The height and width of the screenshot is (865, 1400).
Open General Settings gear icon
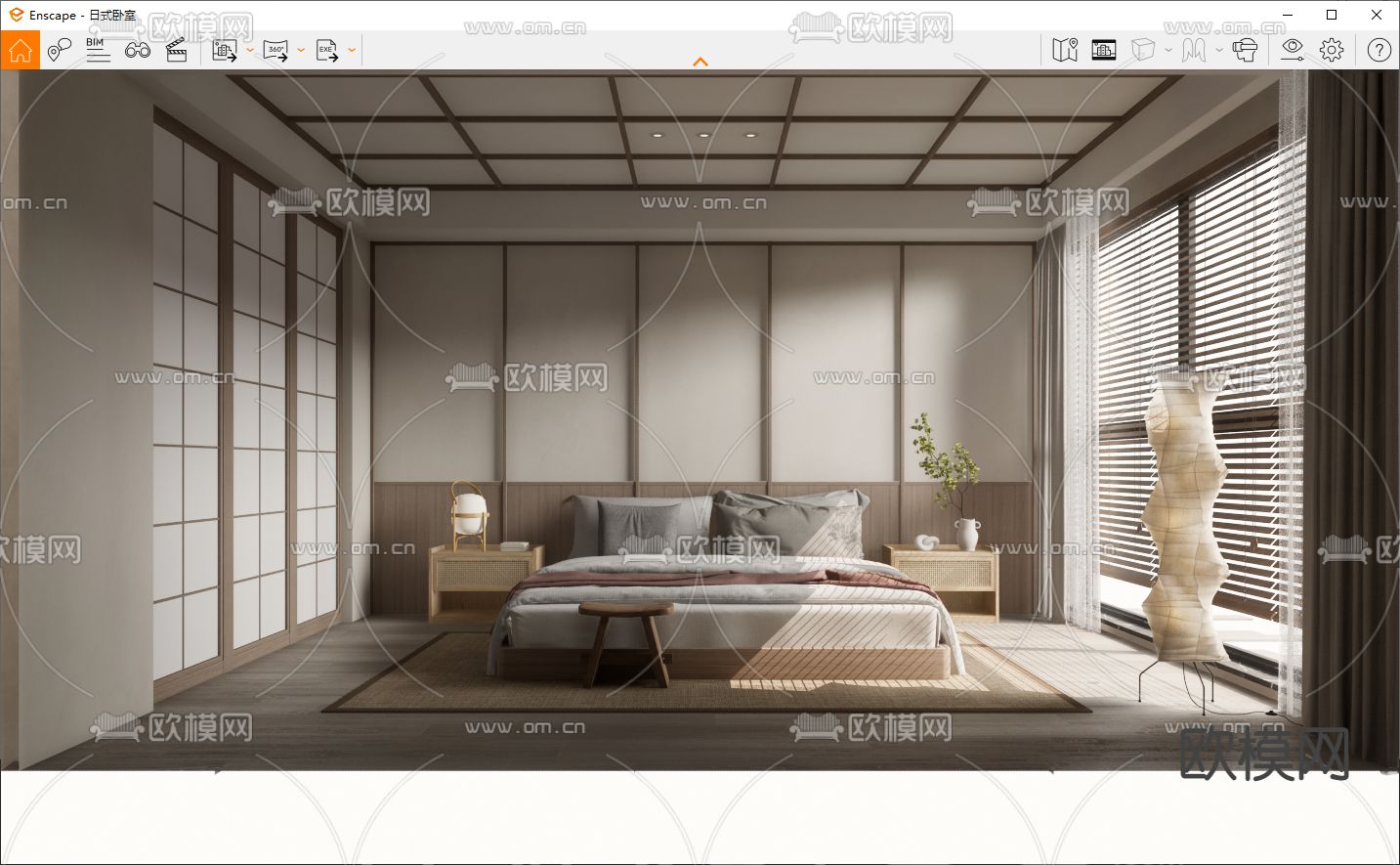coord(1332,50)
